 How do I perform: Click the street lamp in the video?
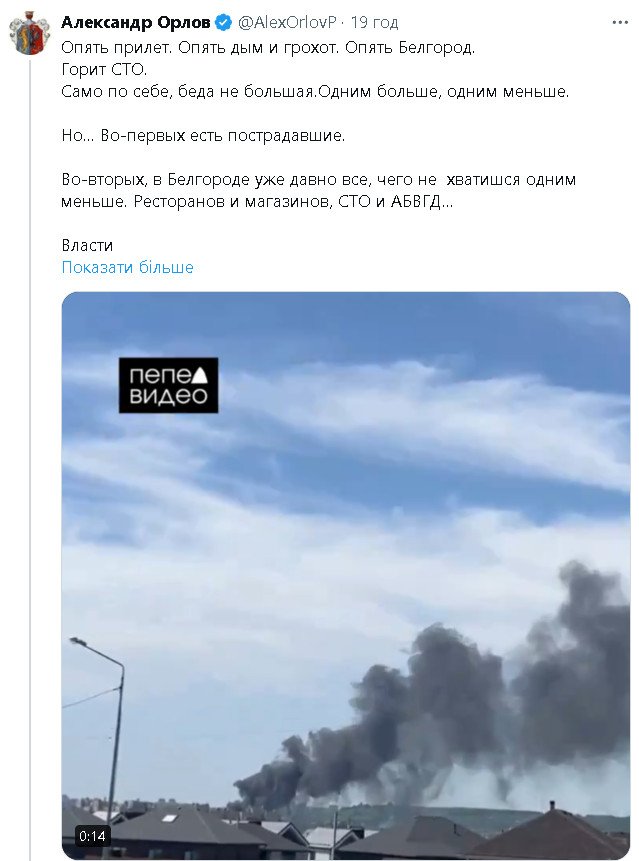110,730
